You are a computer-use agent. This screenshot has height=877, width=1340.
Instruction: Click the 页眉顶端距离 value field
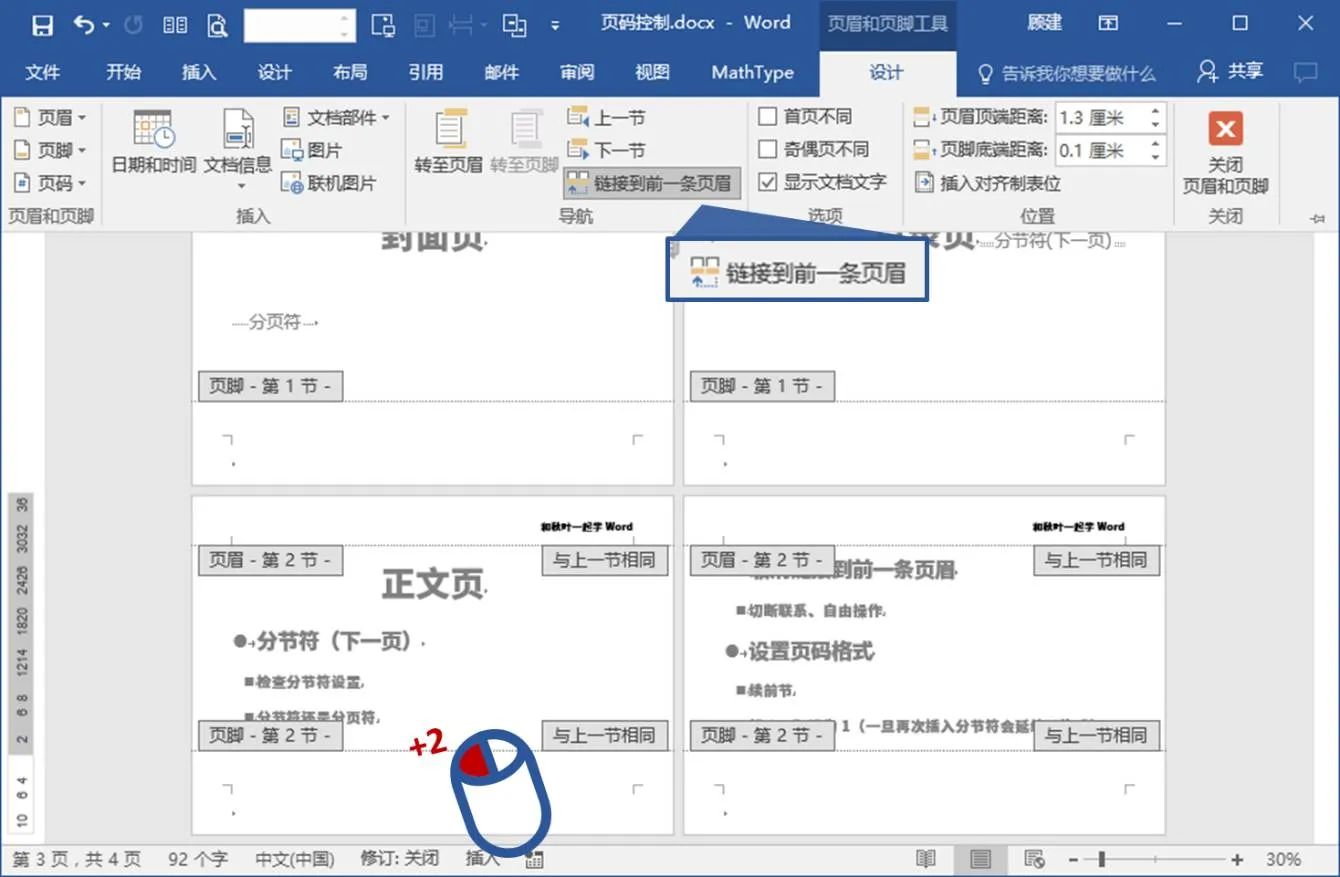coord(1101,117)
